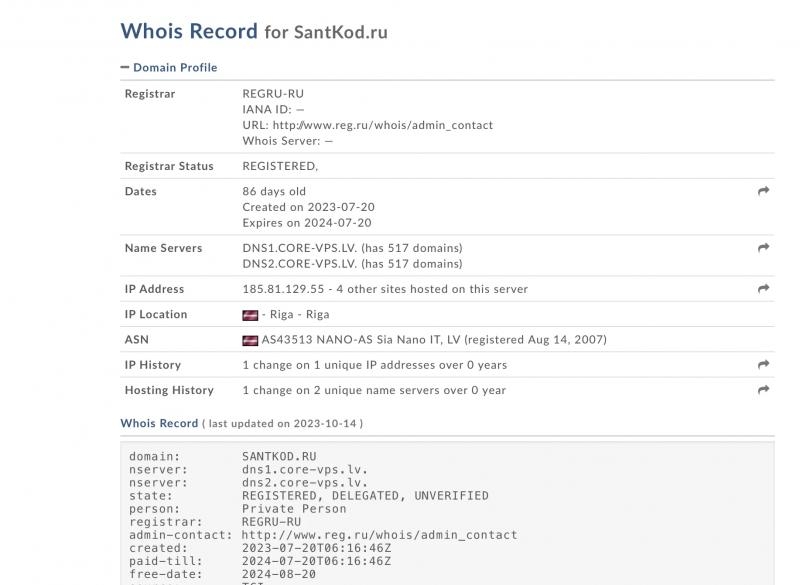800x585 pixels.
Task: Click the REGRU-RU registrar name in Domain Profile
Action: pos(273,94)
